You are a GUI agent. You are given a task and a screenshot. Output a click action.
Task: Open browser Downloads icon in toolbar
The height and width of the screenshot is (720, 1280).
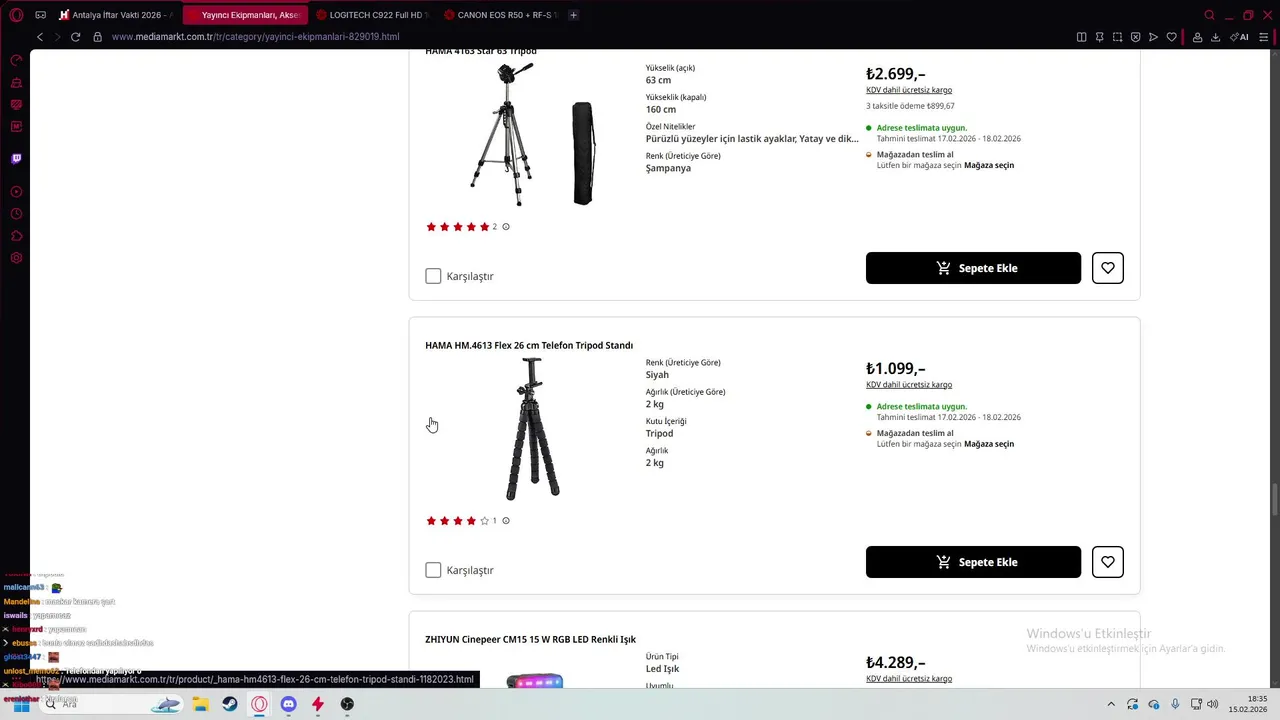coord(1215,37)
